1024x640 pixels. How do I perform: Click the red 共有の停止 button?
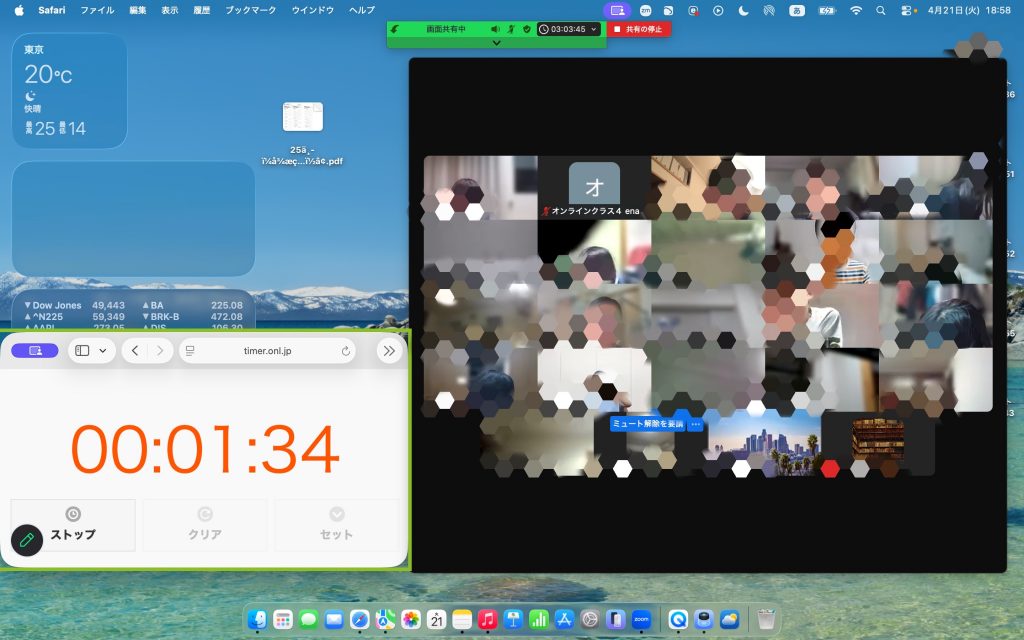(x=639, y=29)
